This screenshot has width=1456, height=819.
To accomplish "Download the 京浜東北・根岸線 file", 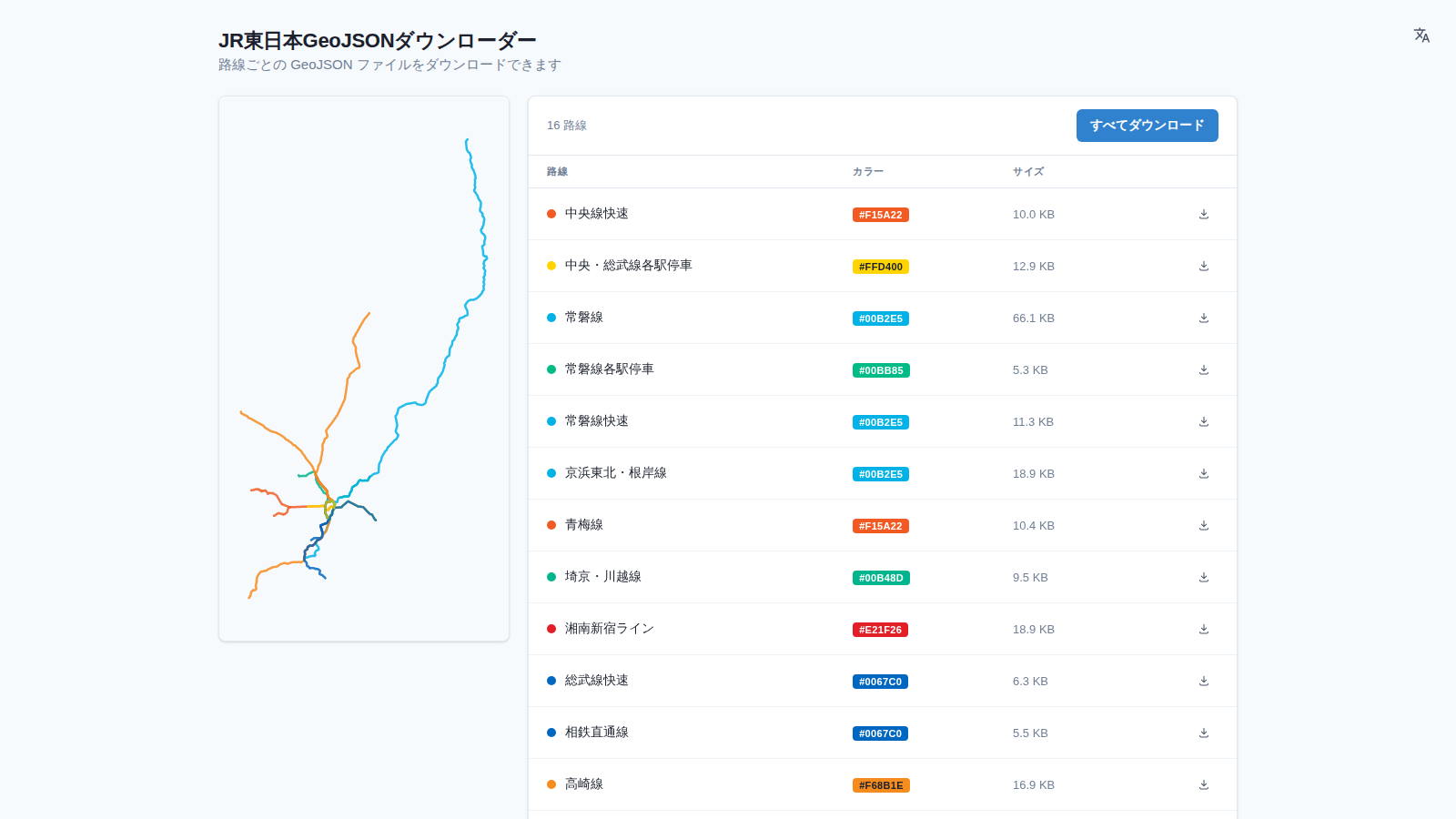I will [1204, 473].
